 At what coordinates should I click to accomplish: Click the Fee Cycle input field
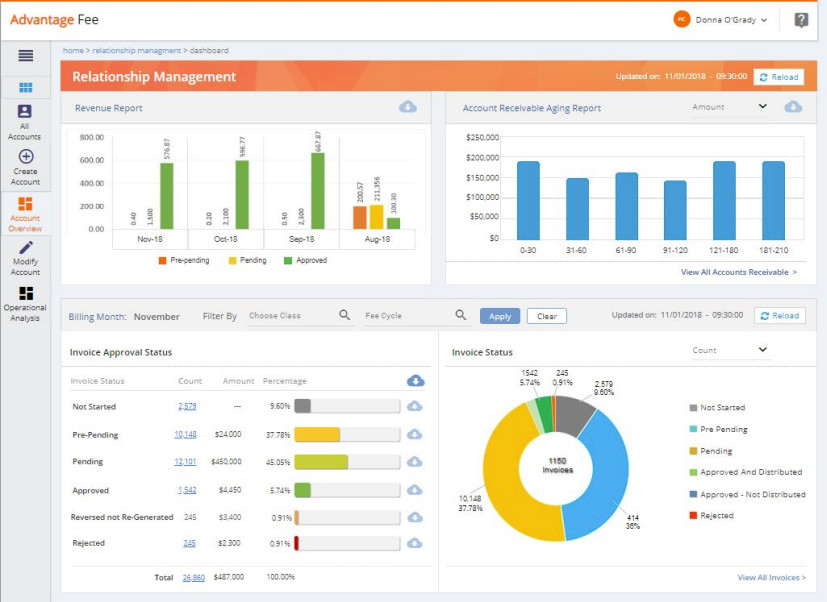pyautogui.click(x=406, y=316)
